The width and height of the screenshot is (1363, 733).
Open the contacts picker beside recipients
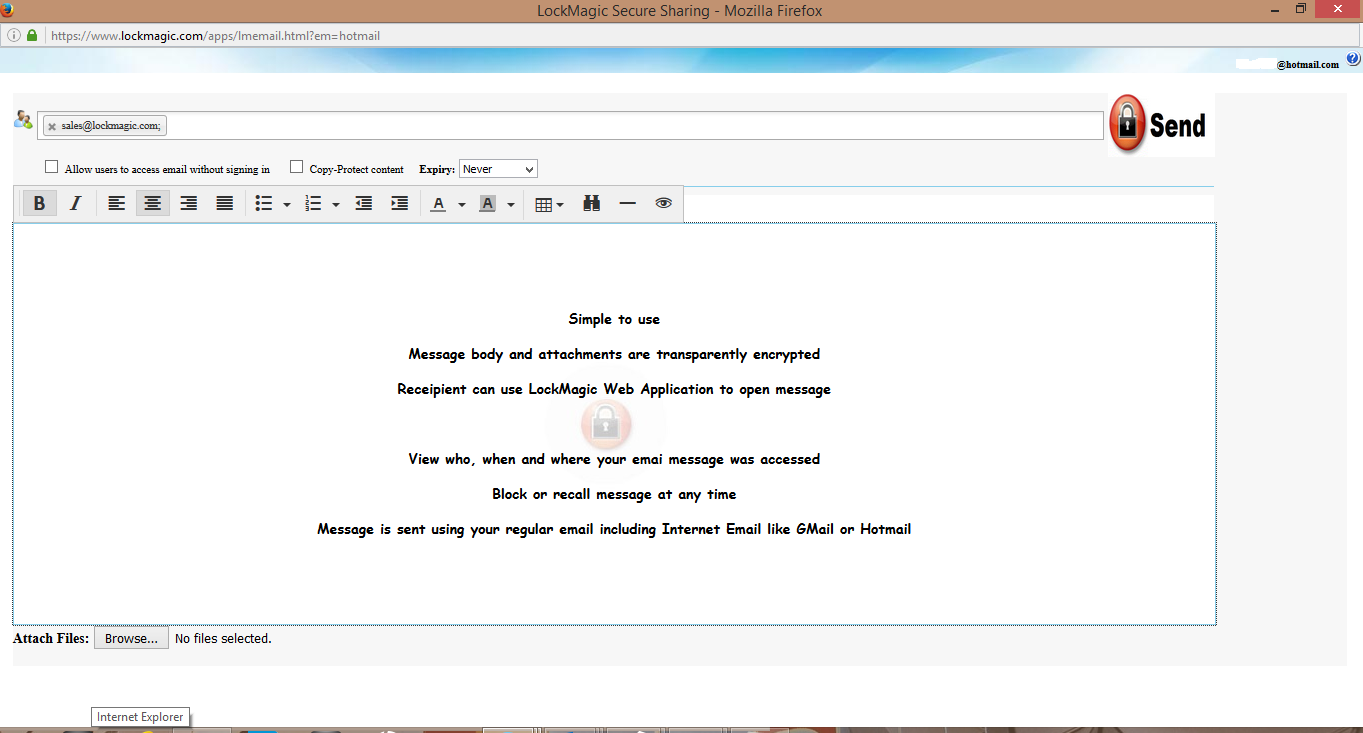coord(22,120)
